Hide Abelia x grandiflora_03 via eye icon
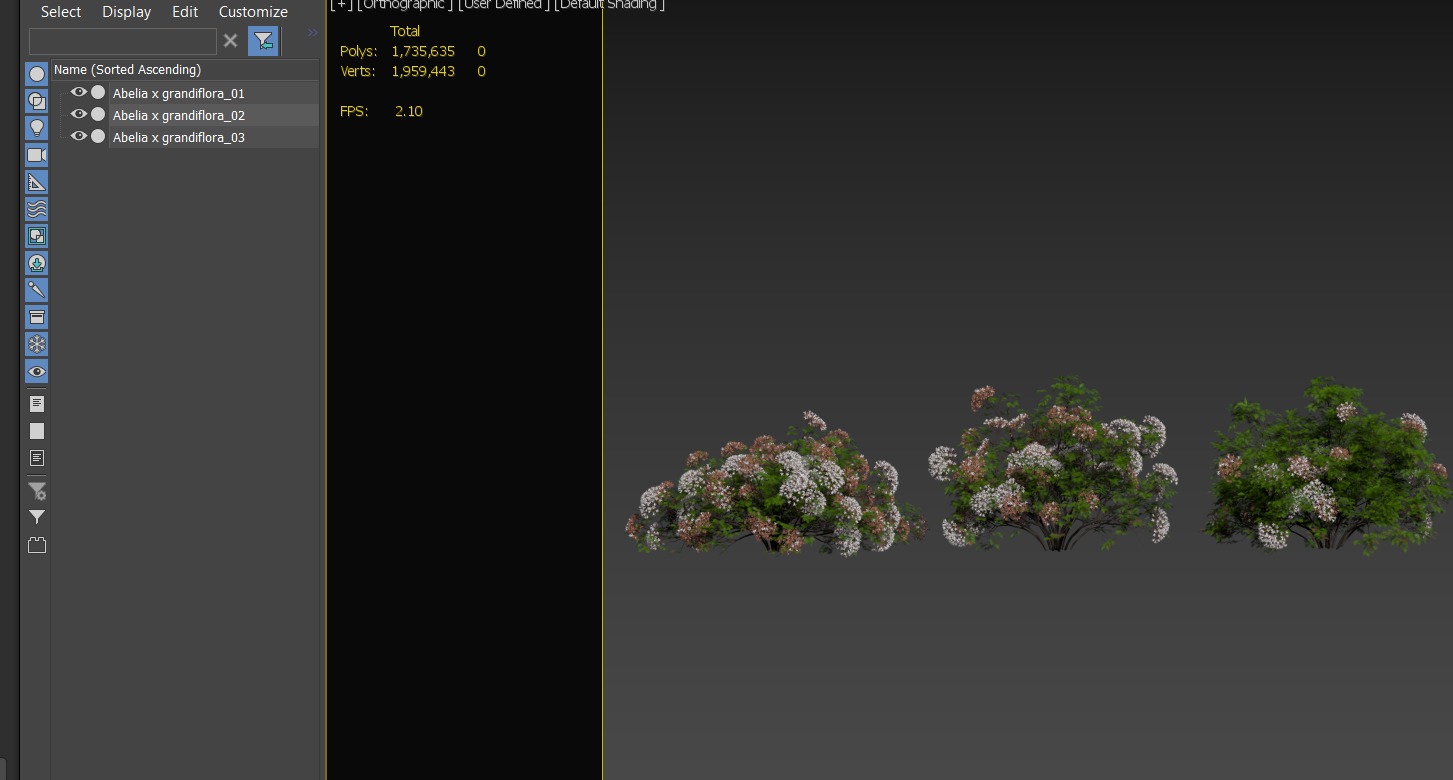 [78, 136]
